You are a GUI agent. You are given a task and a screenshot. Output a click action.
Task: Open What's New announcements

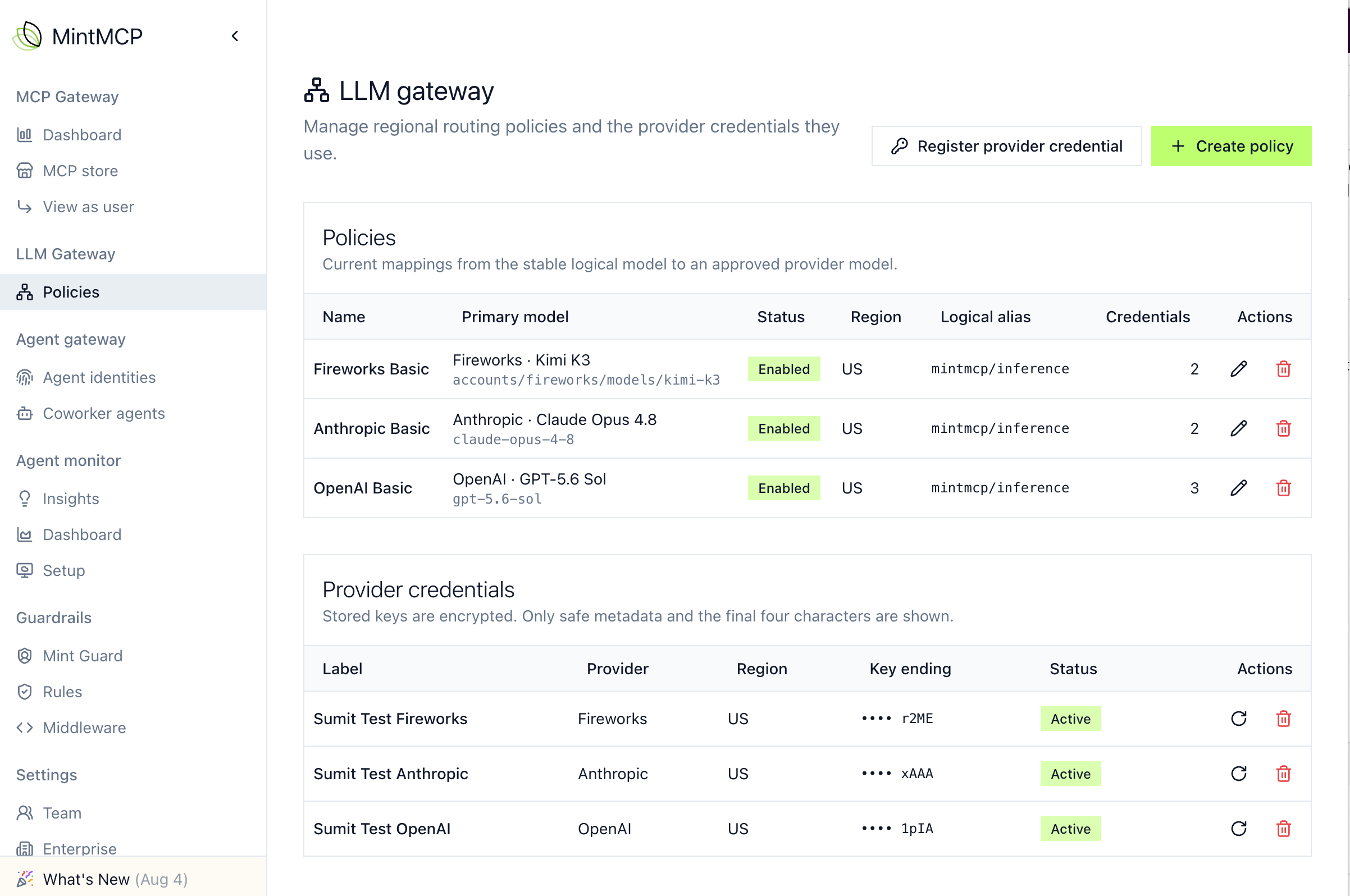point(133,879)
